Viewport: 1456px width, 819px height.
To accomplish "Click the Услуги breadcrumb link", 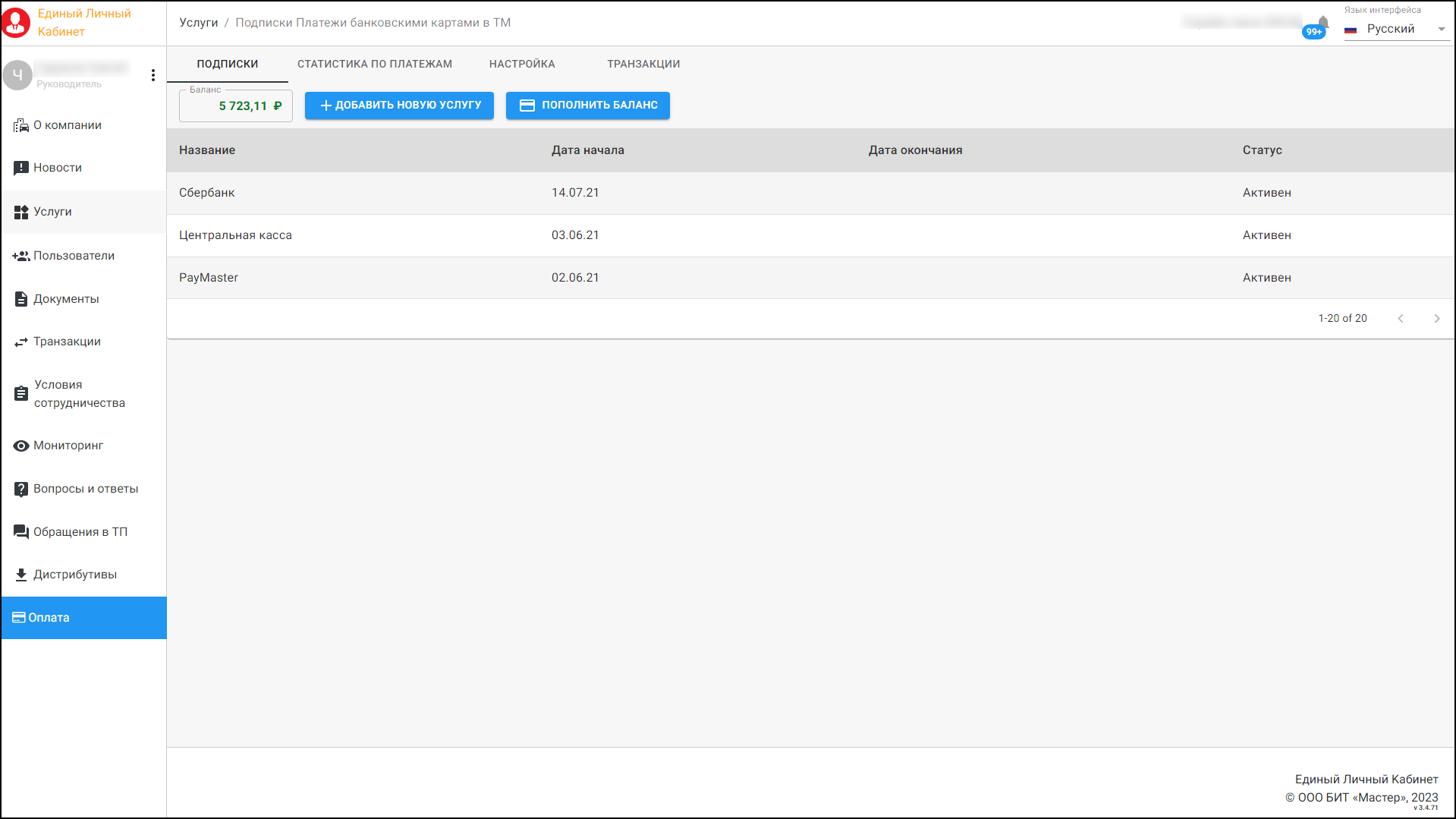I will [199, 23].
